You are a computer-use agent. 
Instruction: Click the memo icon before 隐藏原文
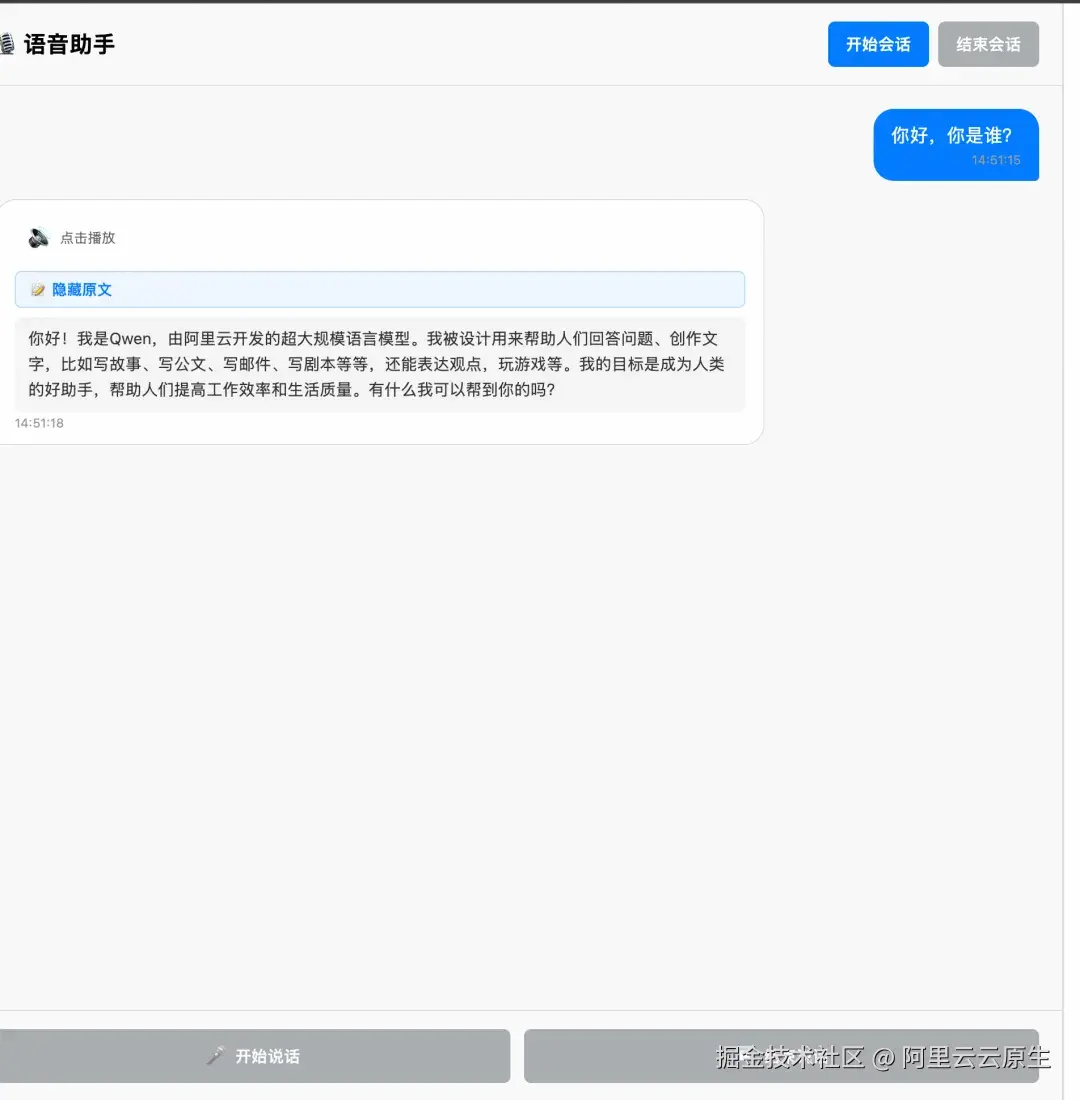click(36, 289)
